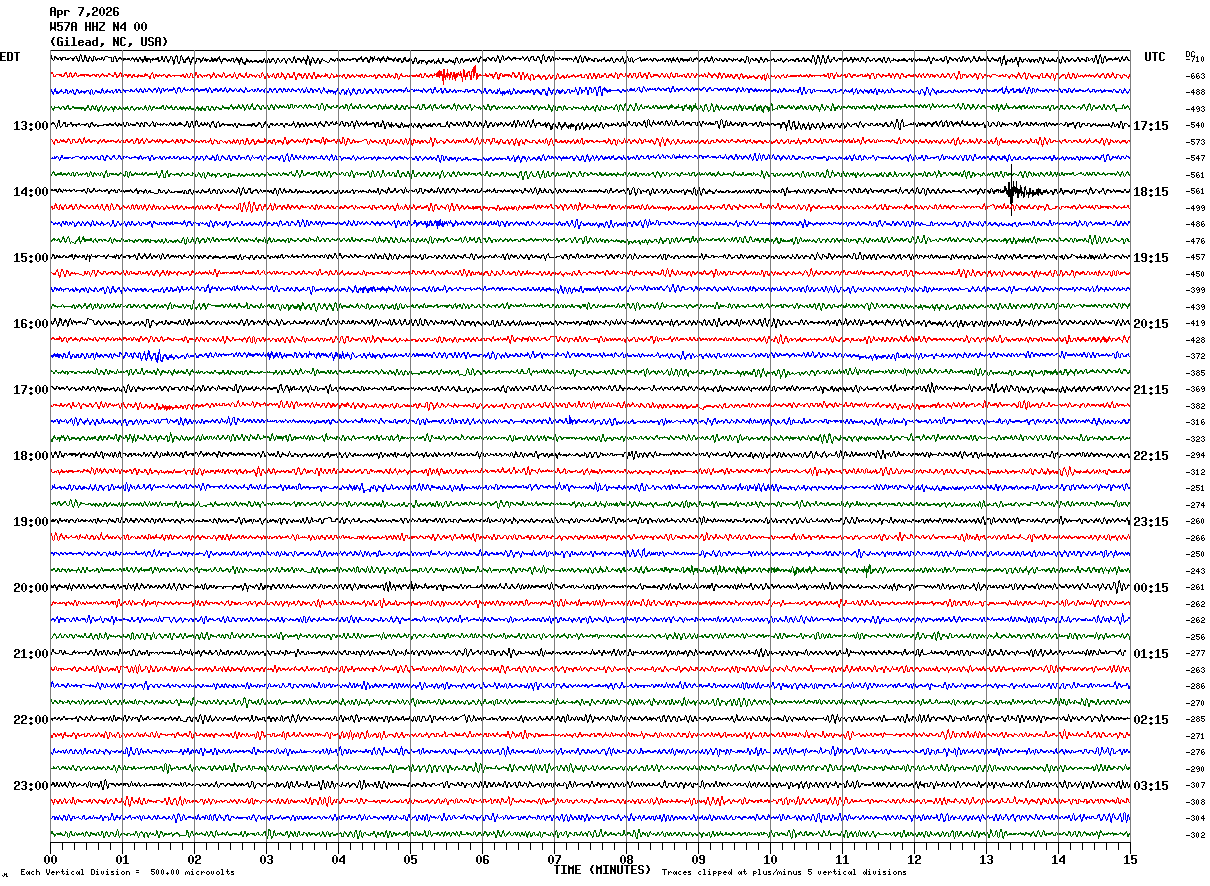Click the 'EDT' timezone label
The width and height of the screenshot is (1210, 886).
click(9, 57)
